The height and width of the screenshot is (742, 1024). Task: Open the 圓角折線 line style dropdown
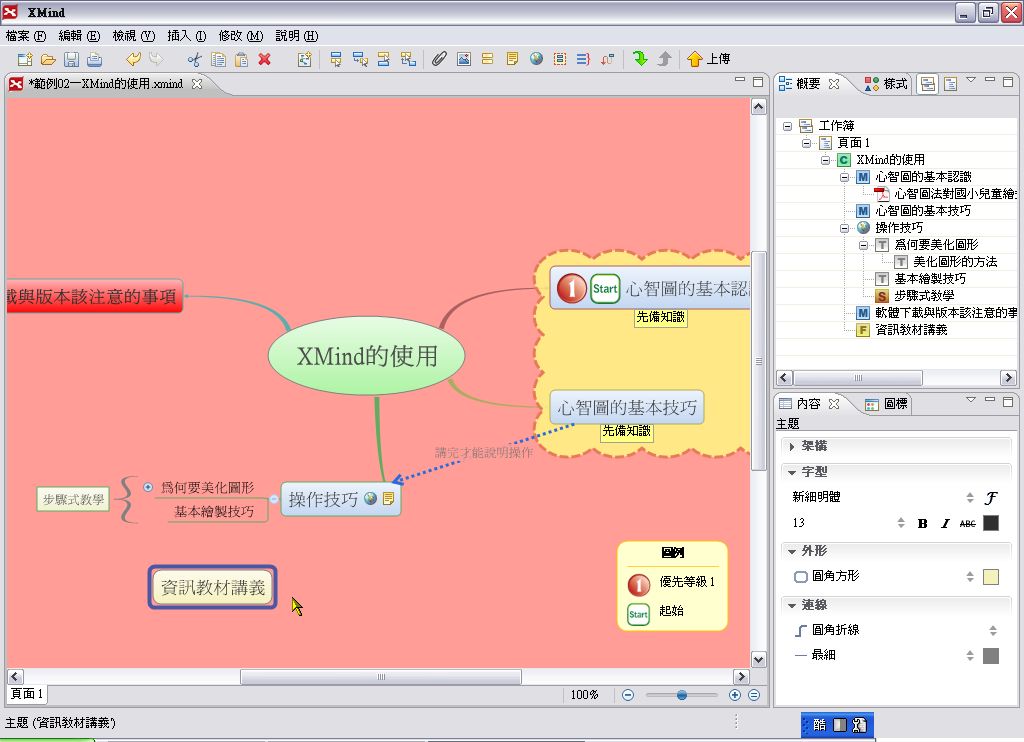[x=993, y=630]
